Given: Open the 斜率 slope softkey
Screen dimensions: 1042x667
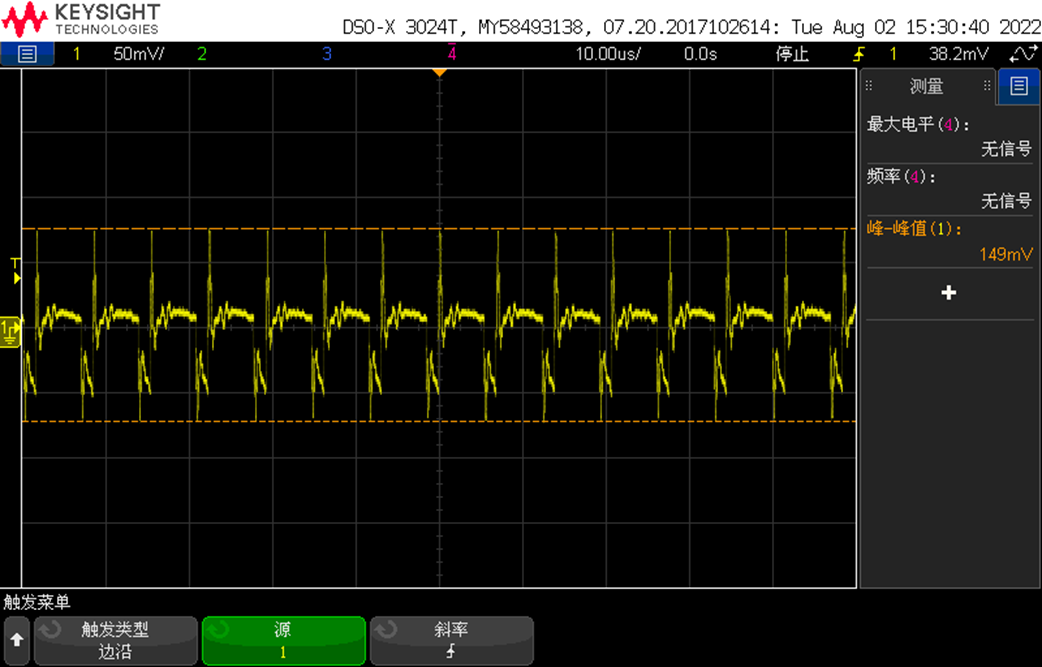Looking at the screenshot, I should [452, 640].
